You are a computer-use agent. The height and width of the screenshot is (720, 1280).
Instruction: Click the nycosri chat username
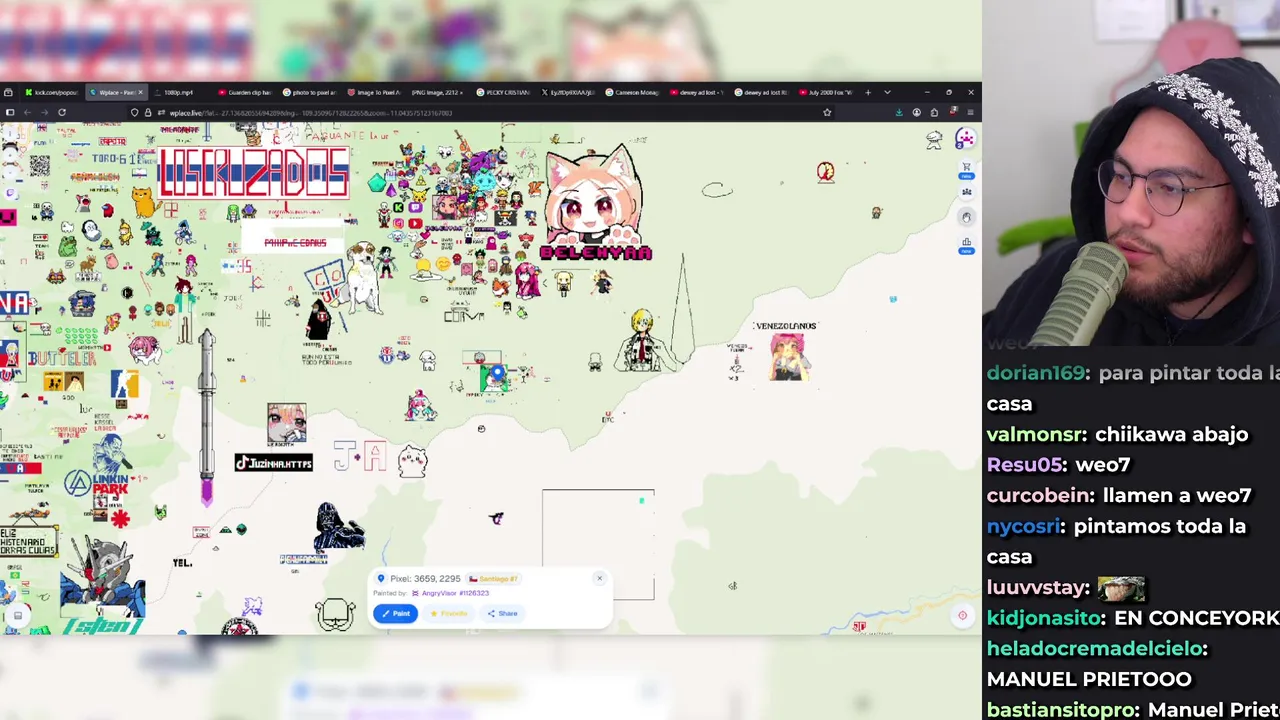coord(1023,526)
